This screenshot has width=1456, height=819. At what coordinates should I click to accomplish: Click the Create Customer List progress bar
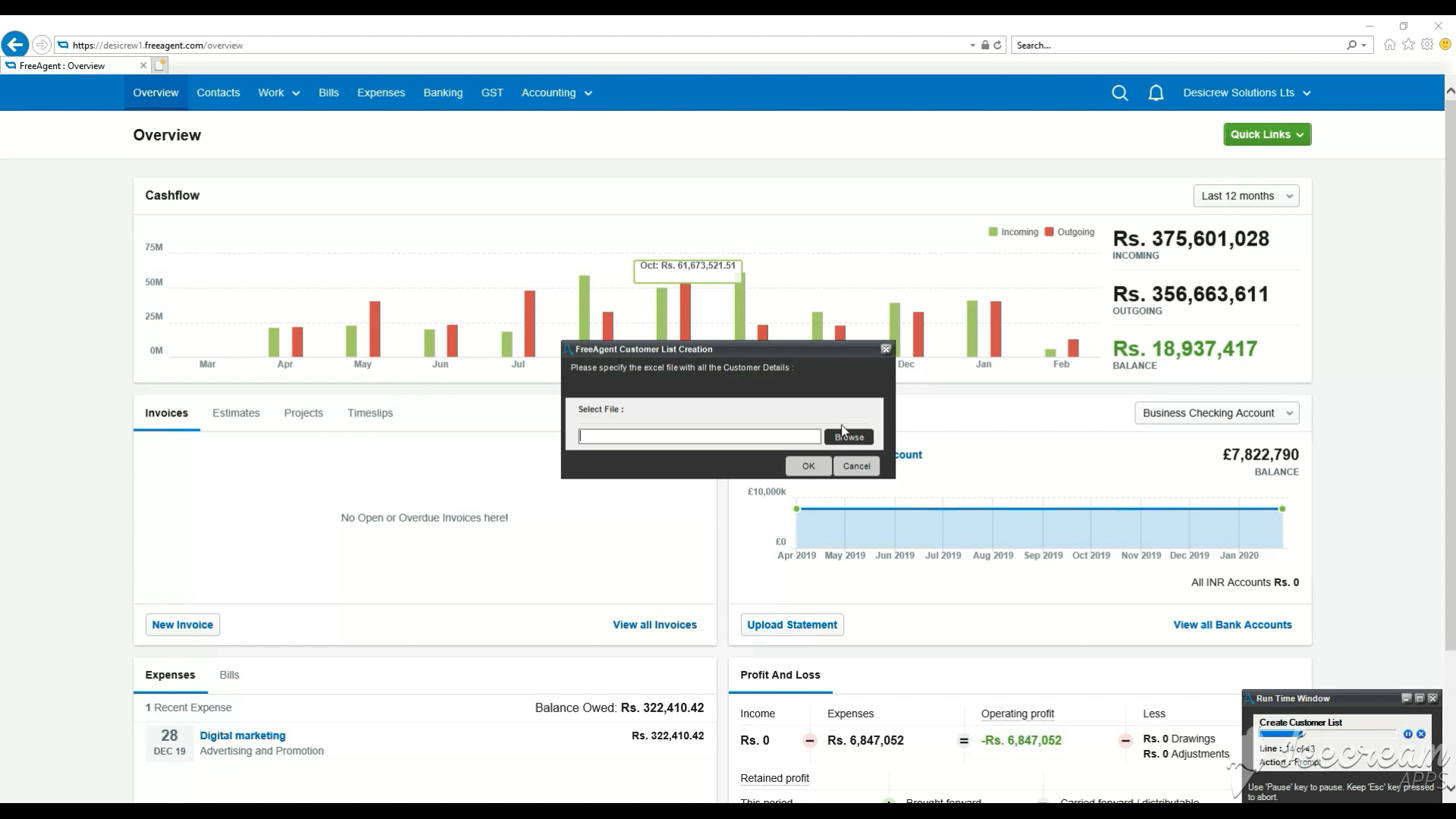click(x=1326, y=734)
